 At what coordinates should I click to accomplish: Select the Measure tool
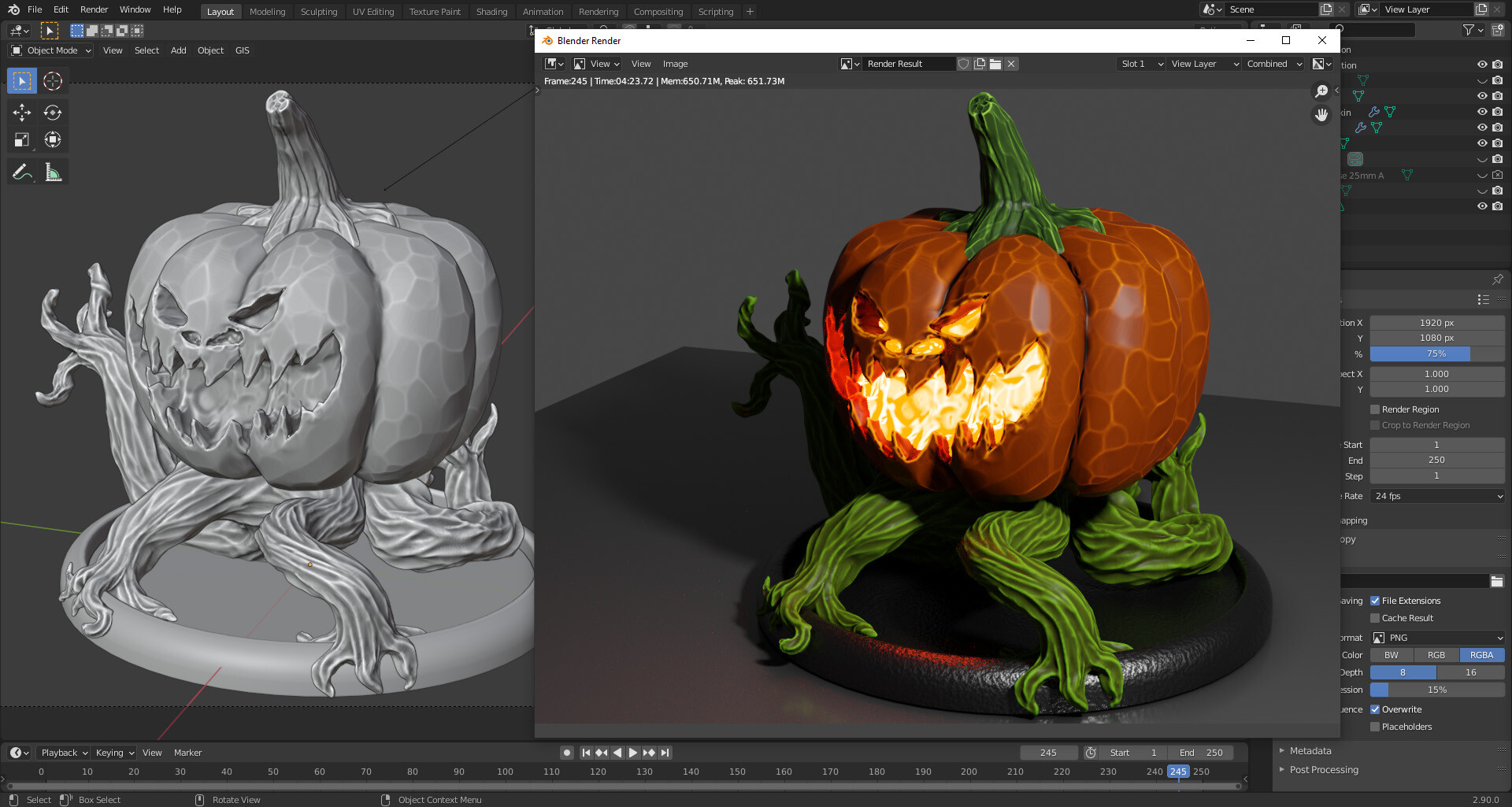(x=52, y=171)
